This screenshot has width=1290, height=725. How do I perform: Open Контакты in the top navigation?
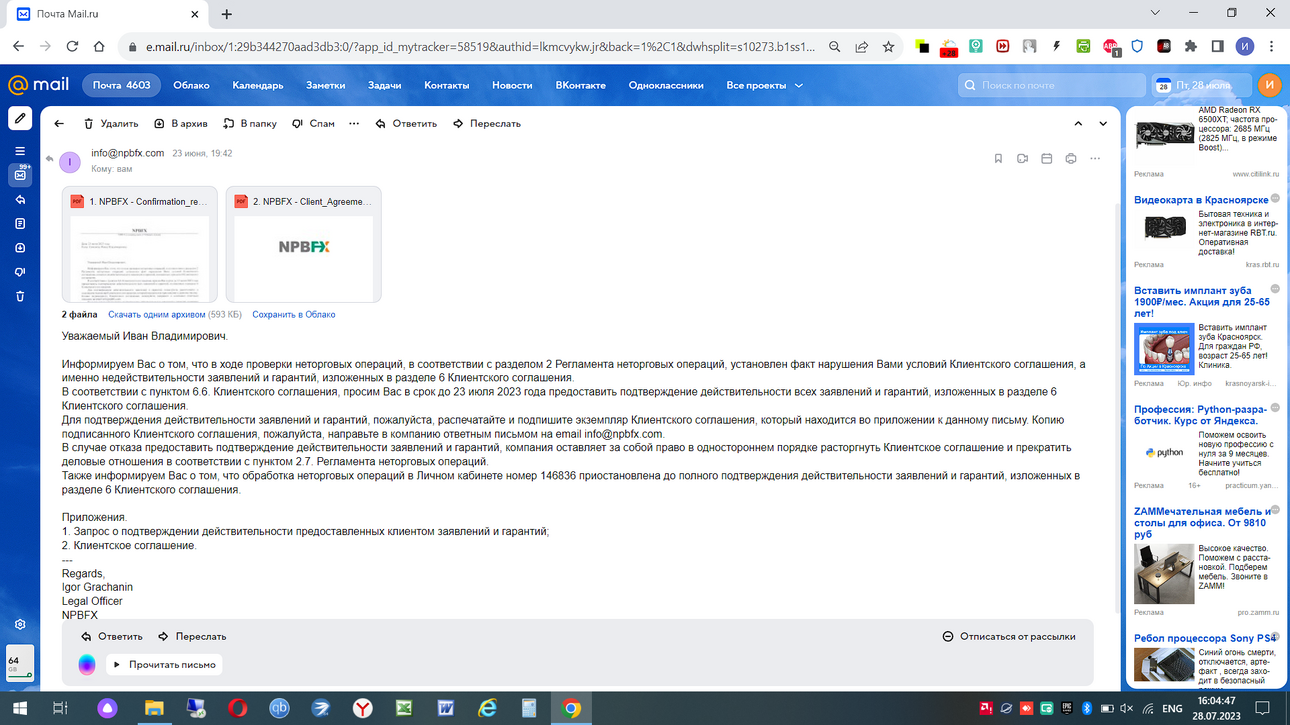446,86
